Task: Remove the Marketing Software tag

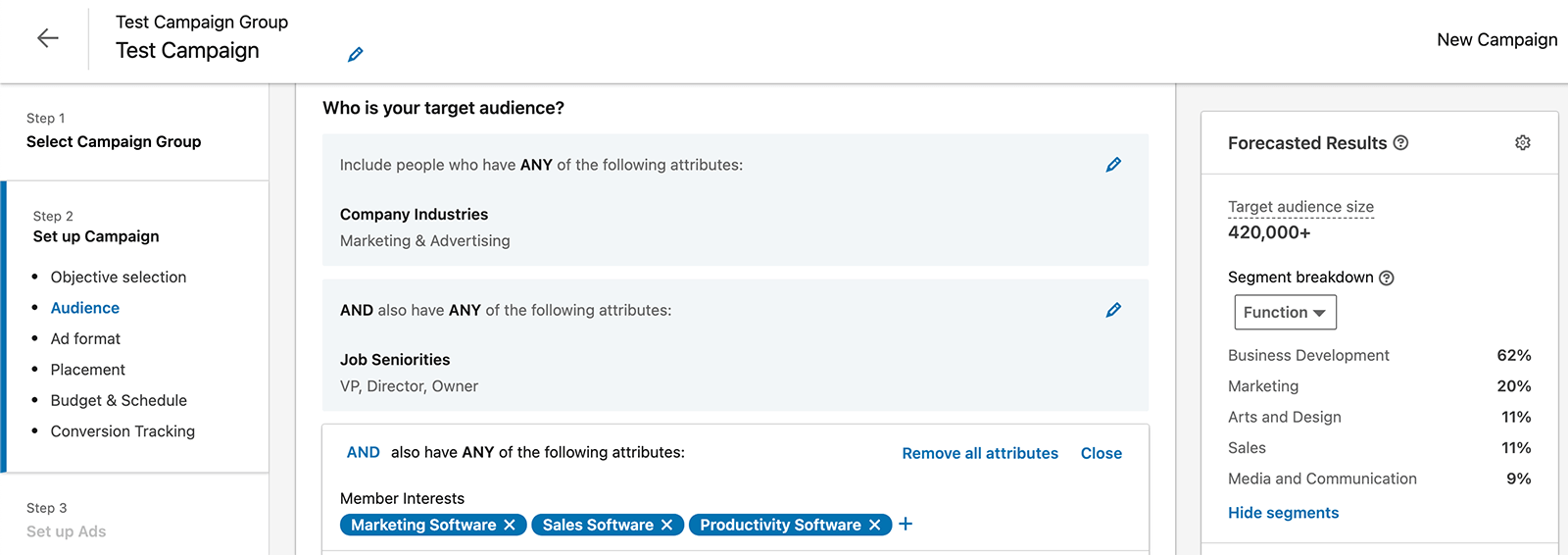Action: tap(510, 526)
